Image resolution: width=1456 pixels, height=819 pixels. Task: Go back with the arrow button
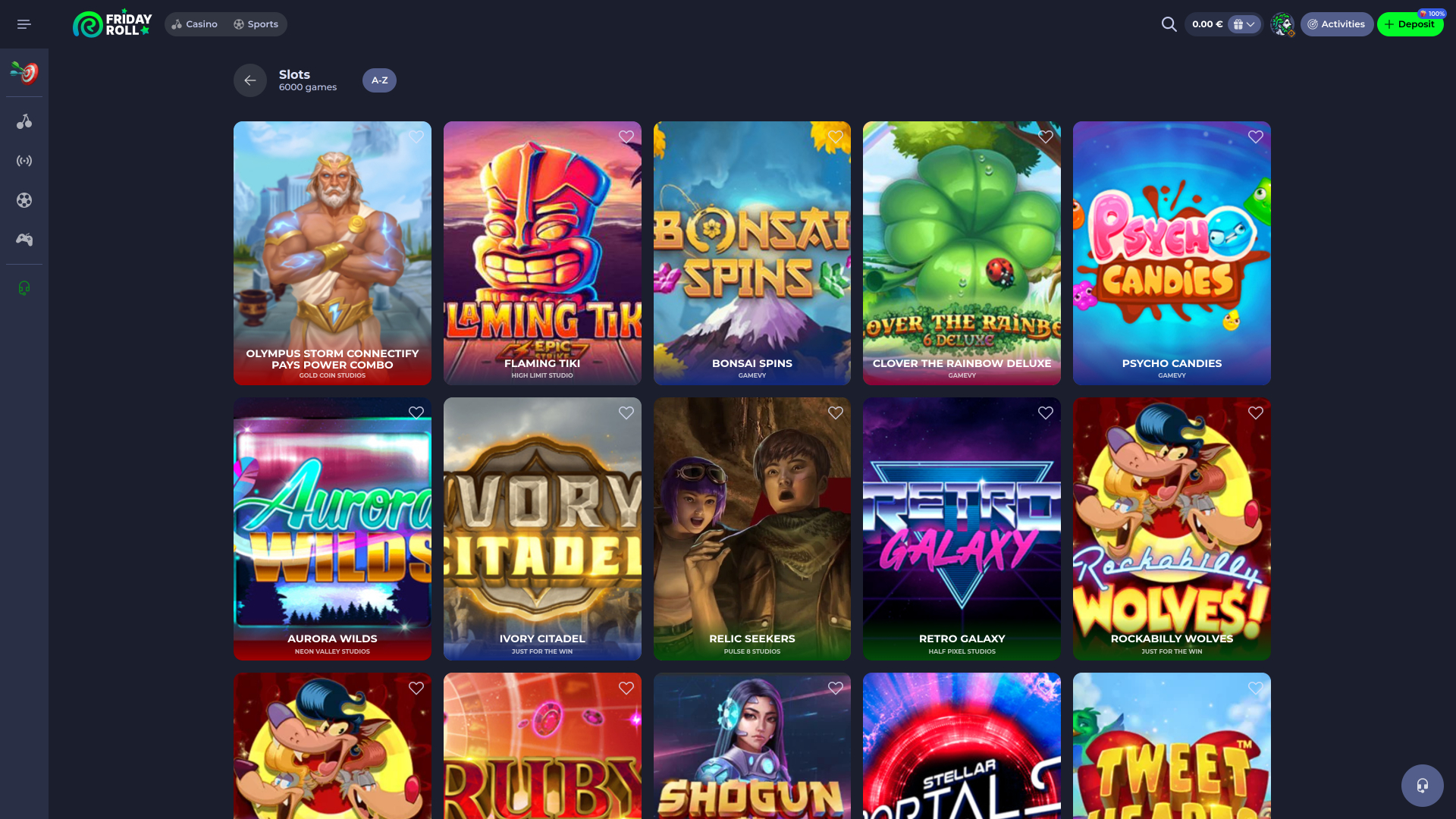tap(250, 80)
